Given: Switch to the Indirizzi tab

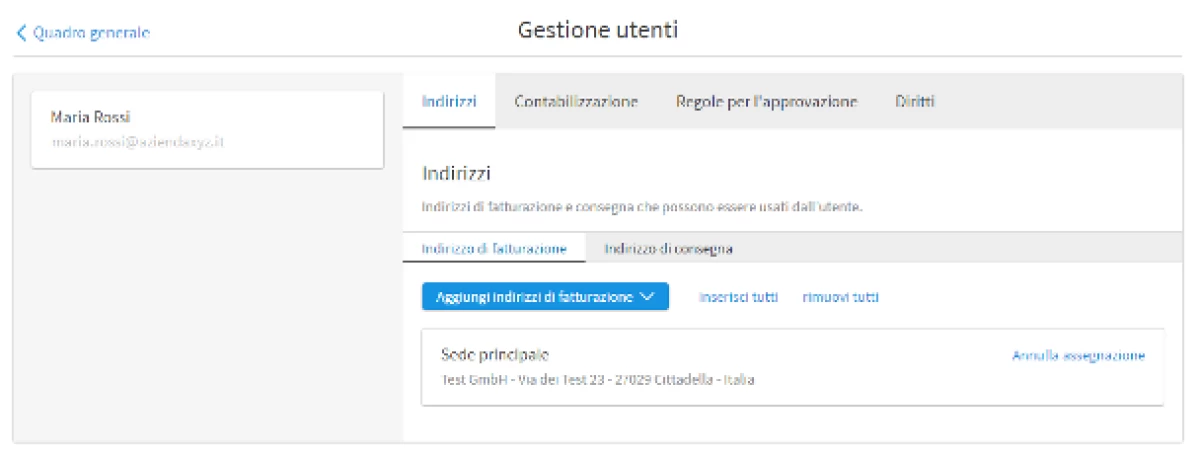Looking at the screenshot, I should click(x=449, y=101).
